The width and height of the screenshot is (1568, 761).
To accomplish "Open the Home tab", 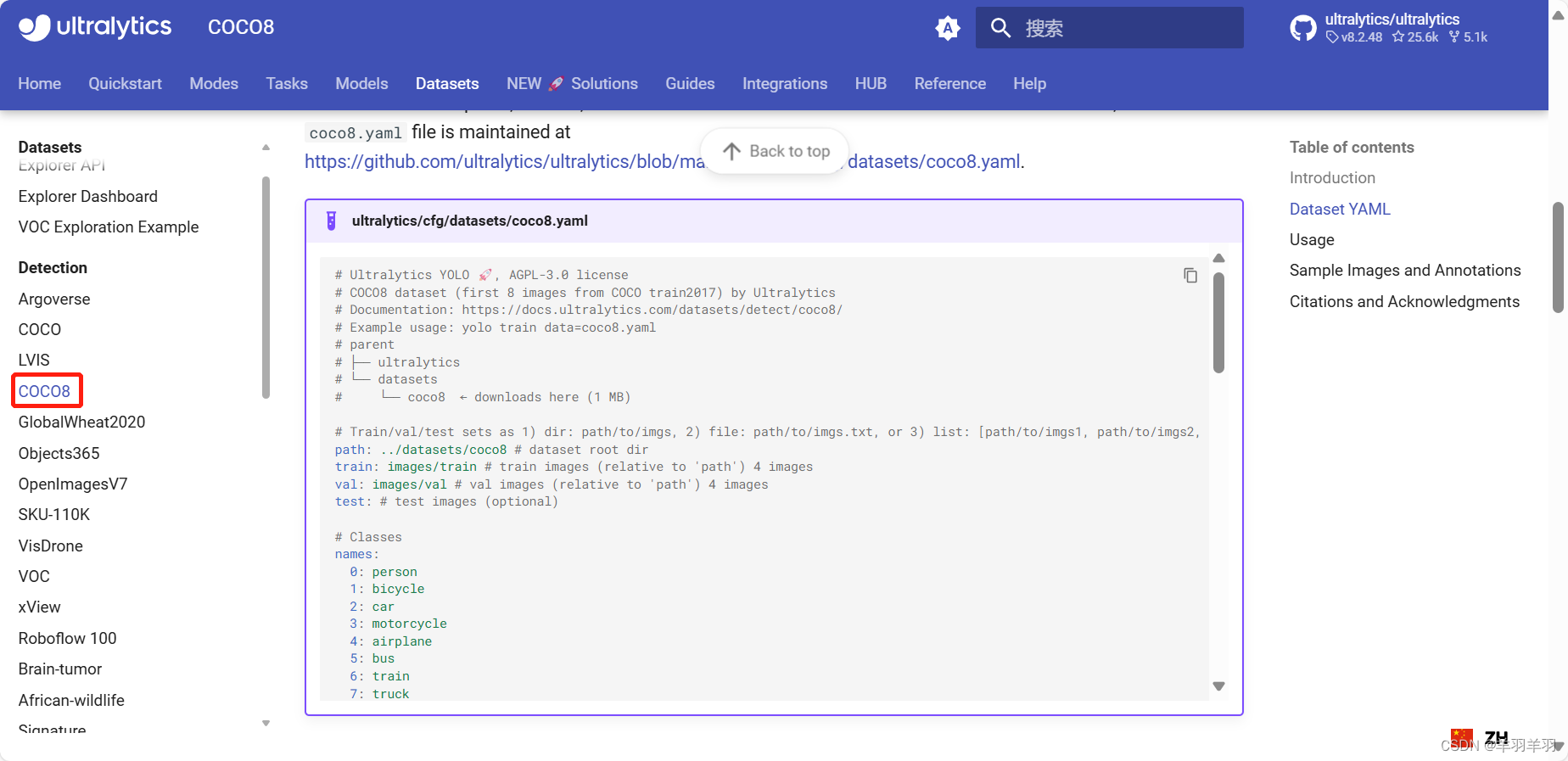I will (x=40, y=84).
